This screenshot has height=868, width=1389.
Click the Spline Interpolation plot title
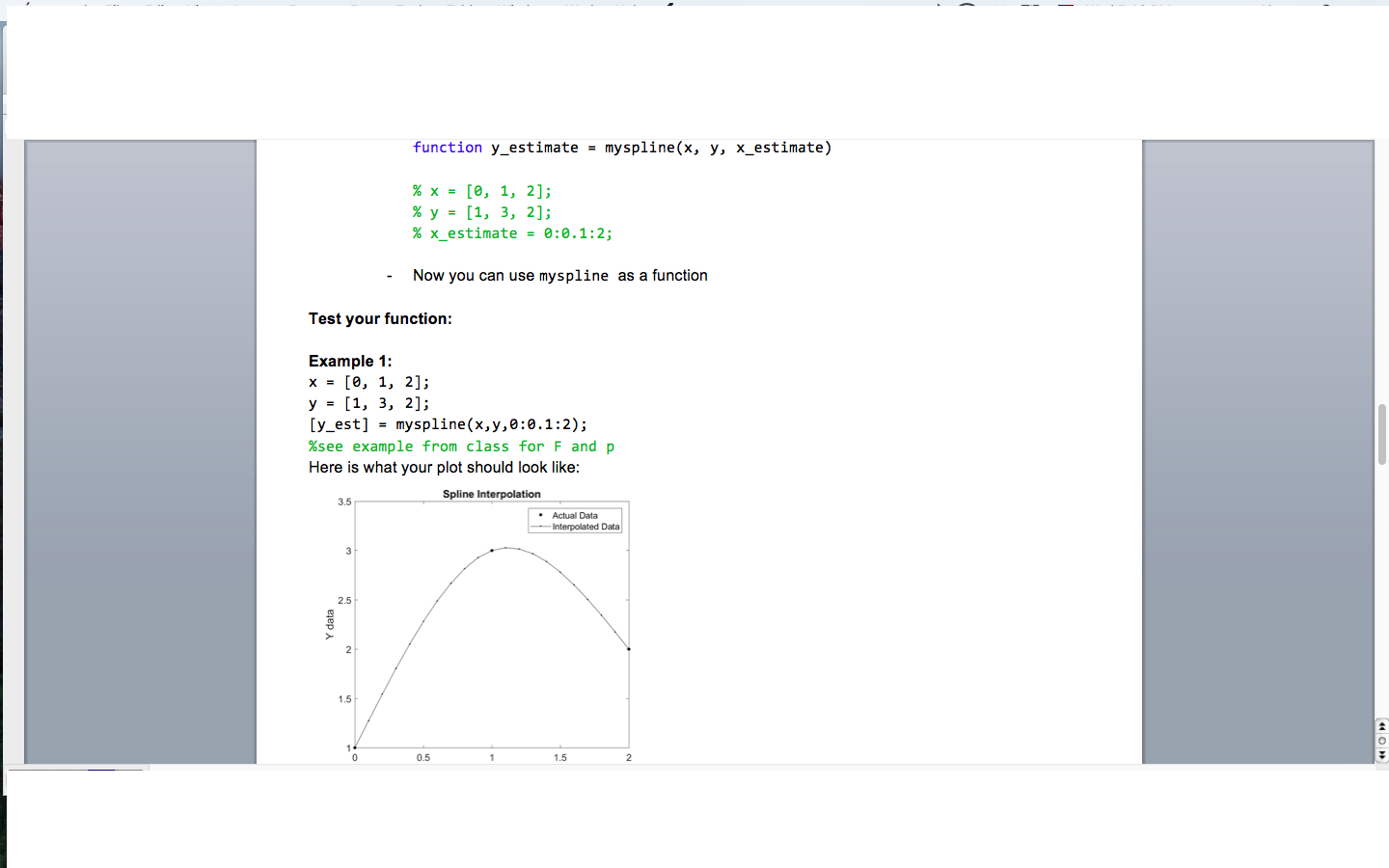click(x=490, y=494)
